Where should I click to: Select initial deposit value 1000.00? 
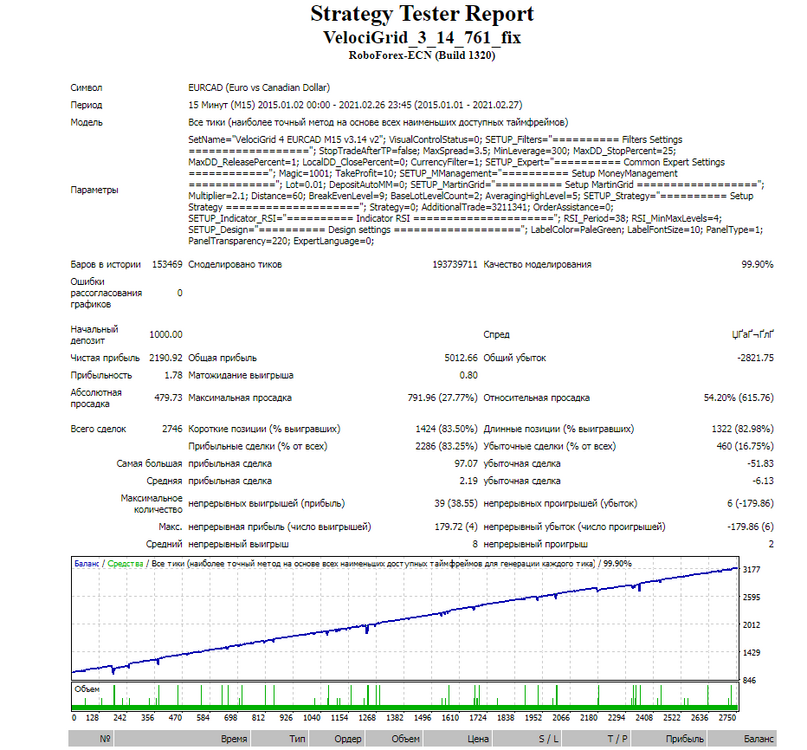click(x=166, y=335)
